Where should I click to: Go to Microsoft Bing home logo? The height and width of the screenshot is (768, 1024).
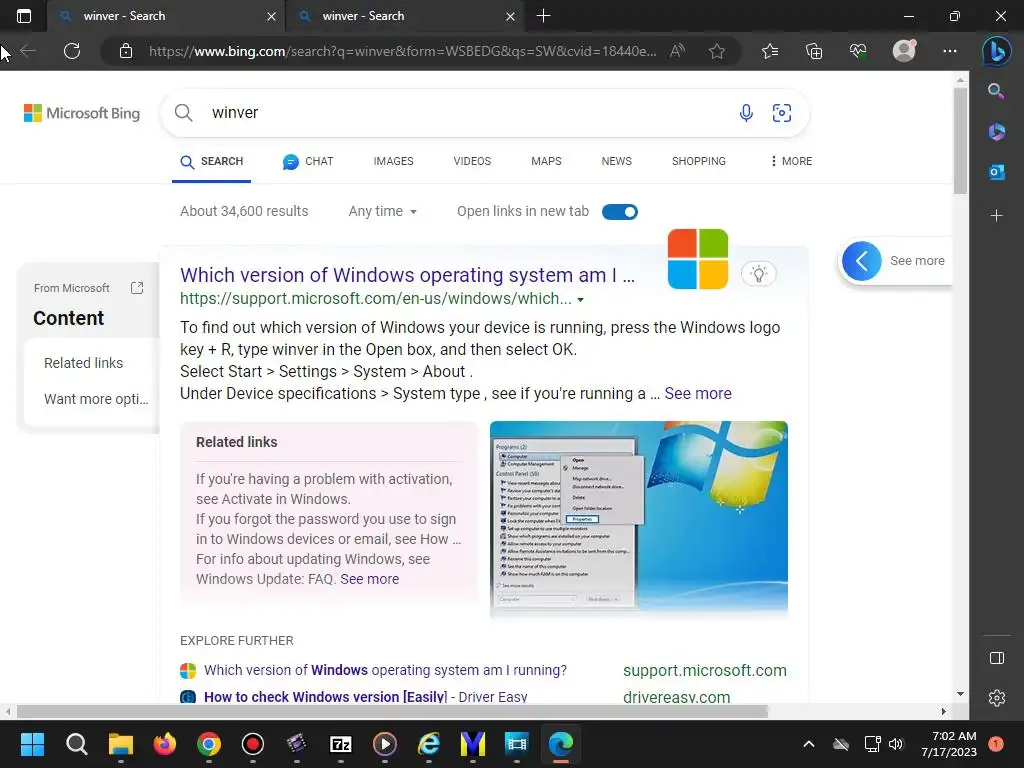(82, 113)
